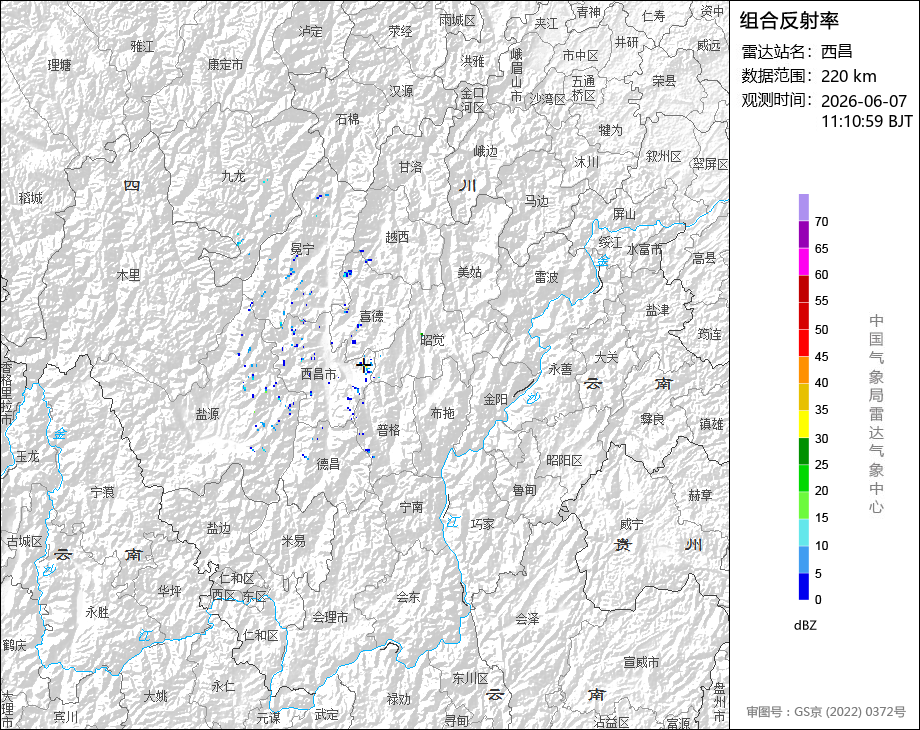
Task: Click the 宣威市 label
Action: (641, 662)
